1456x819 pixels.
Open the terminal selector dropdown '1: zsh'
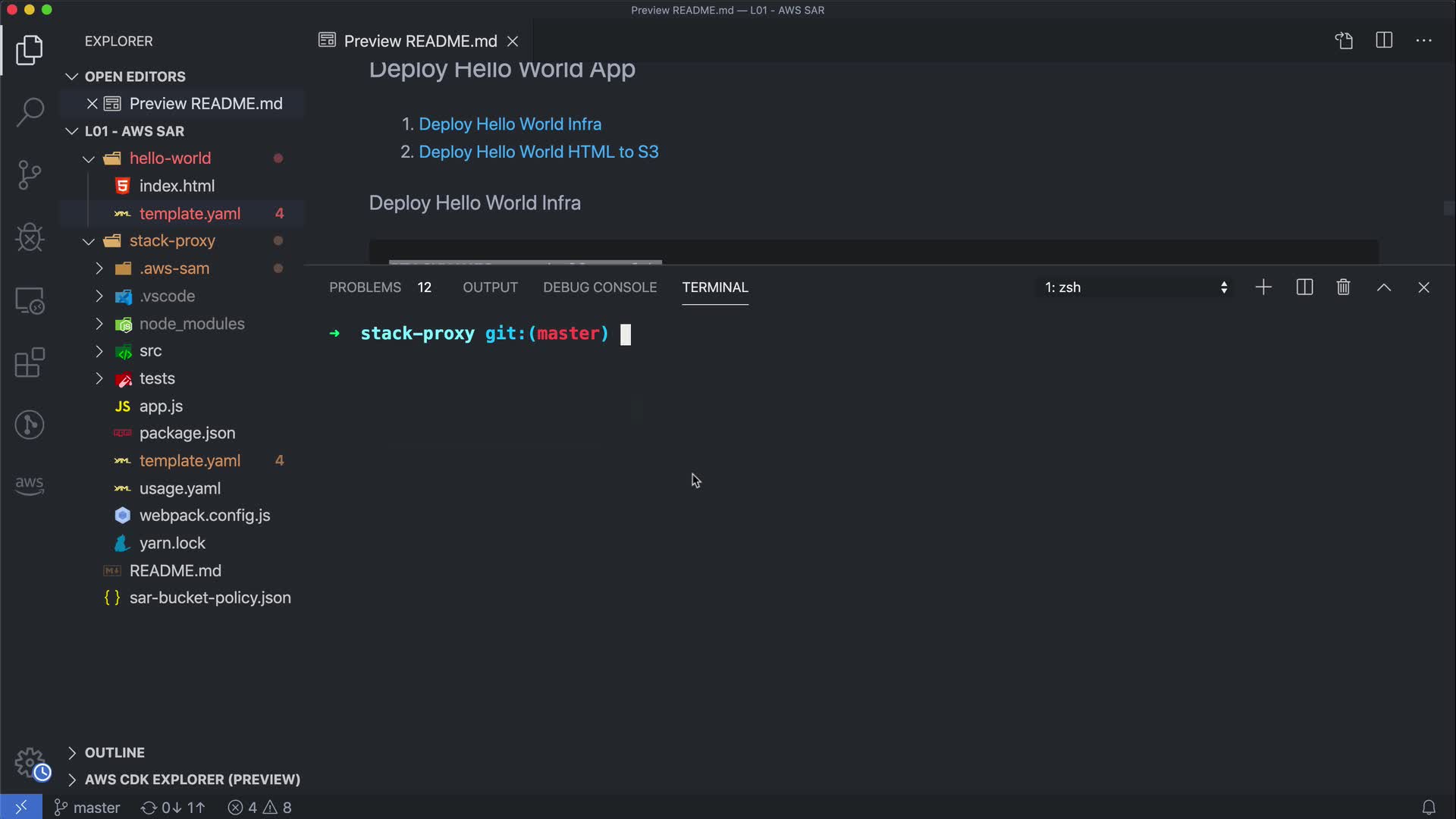tap(1135, 287)
